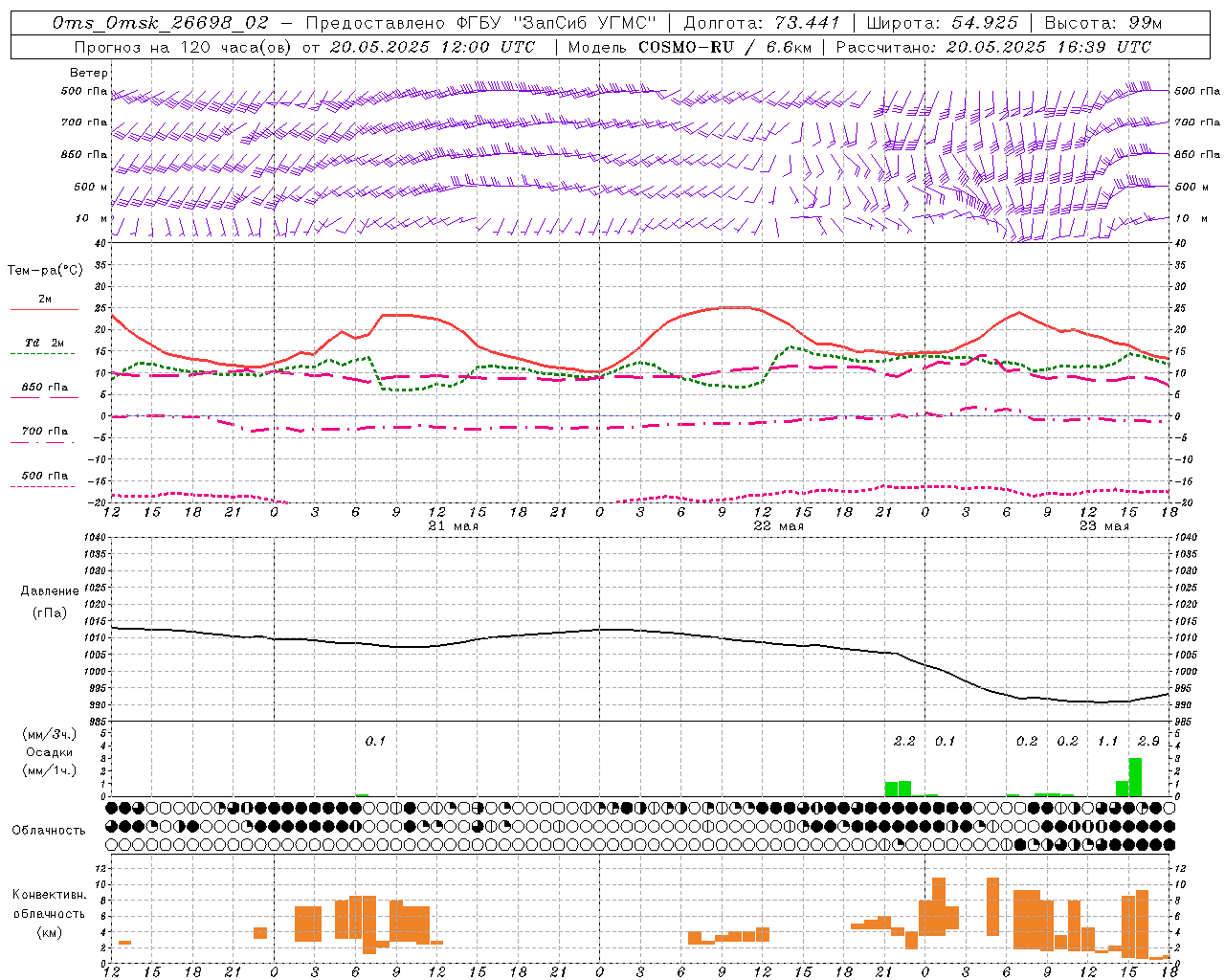Click the 23 мая date label

tap(1103, 526)
